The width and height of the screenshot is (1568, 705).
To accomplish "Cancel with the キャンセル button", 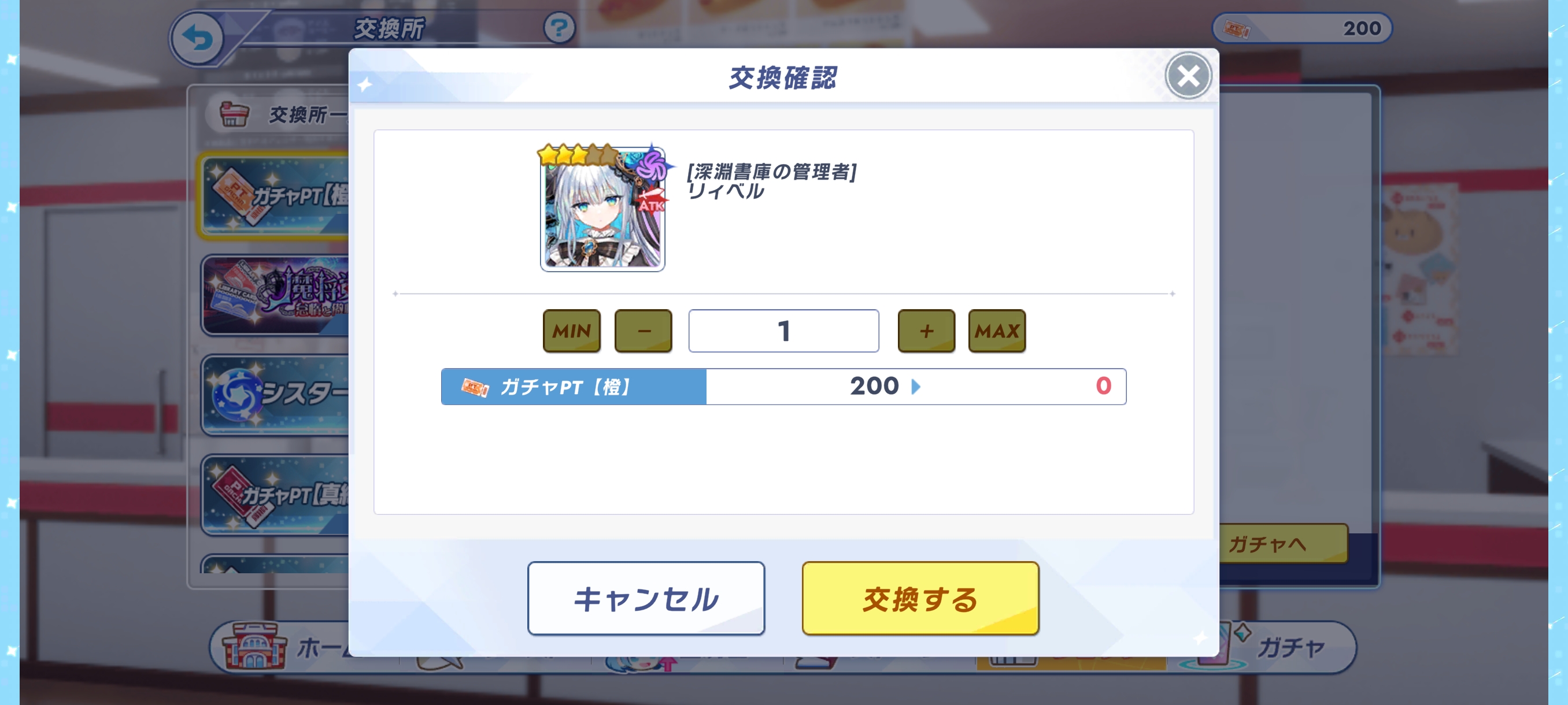I will (x=646, y=598).
